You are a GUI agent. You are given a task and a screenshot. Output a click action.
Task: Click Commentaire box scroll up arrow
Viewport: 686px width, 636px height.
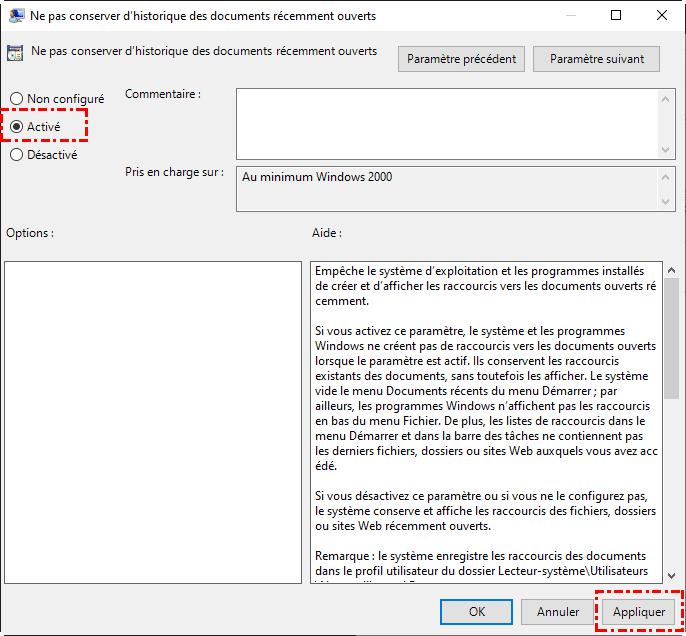coord(667,98)
